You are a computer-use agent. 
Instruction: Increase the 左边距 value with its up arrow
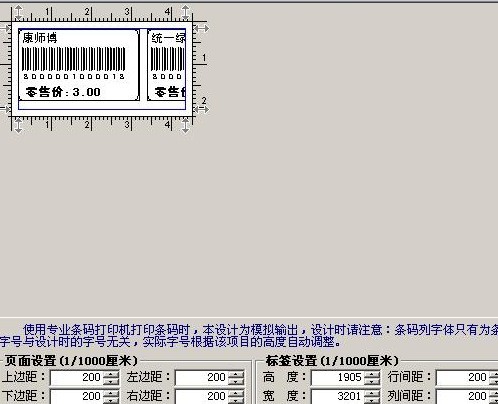(x=236, y=374)
